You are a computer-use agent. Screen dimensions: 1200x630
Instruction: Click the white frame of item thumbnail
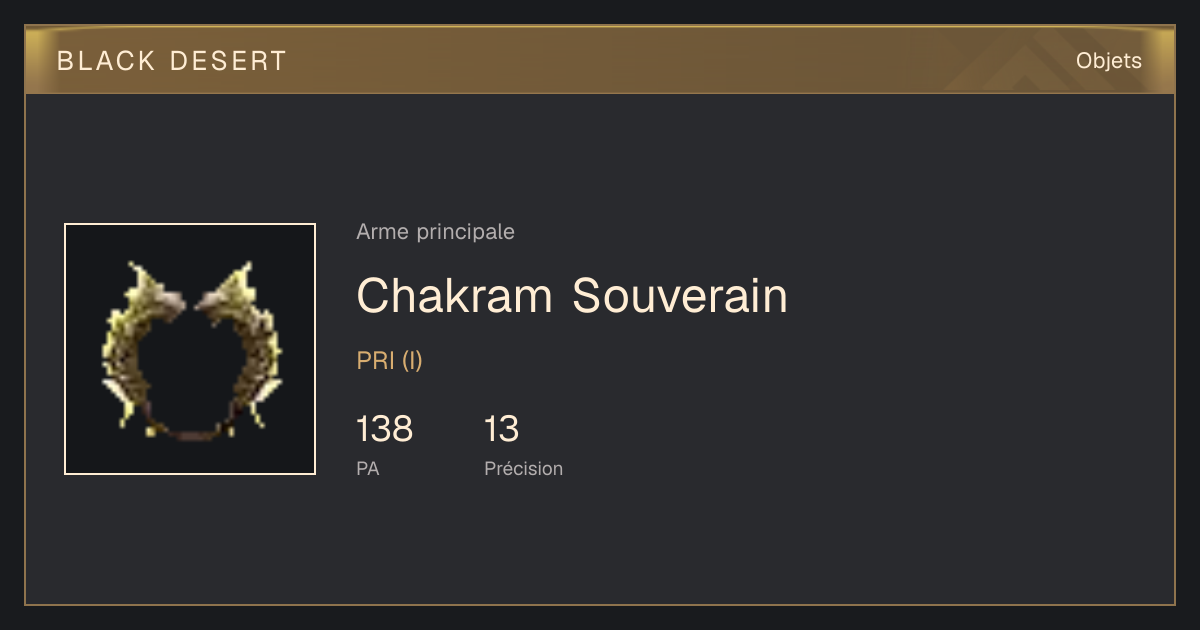pos(190,225)
